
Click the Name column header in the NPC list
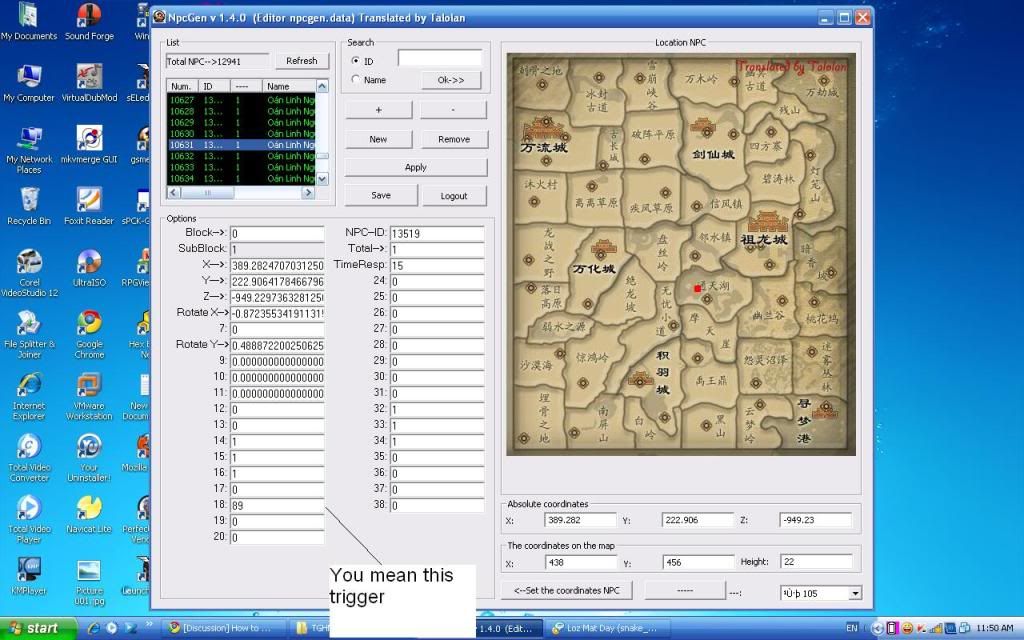288,86
